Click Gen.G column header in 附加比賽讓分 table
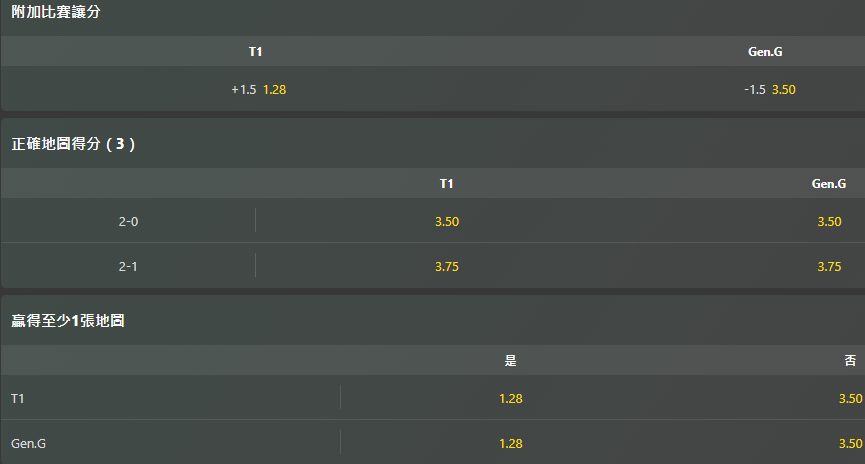 coord(765,52)
